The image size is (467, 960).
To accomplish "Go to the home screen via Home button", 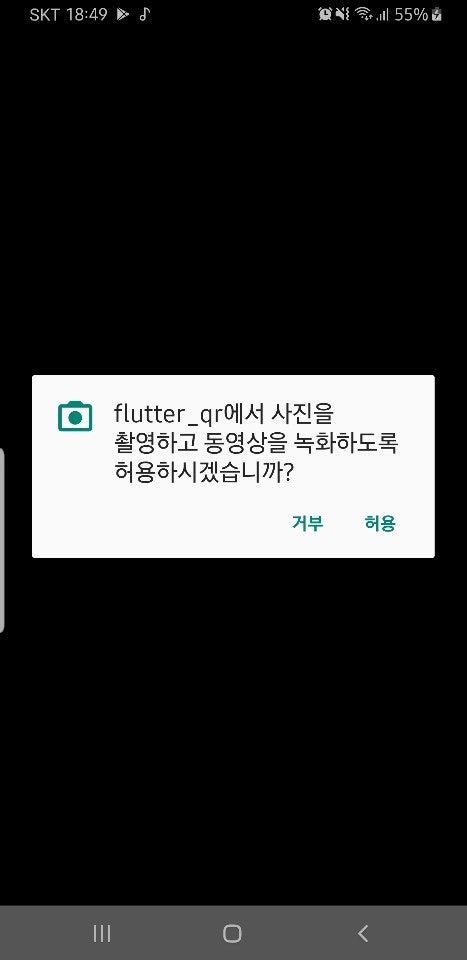I will coord(233,933).
